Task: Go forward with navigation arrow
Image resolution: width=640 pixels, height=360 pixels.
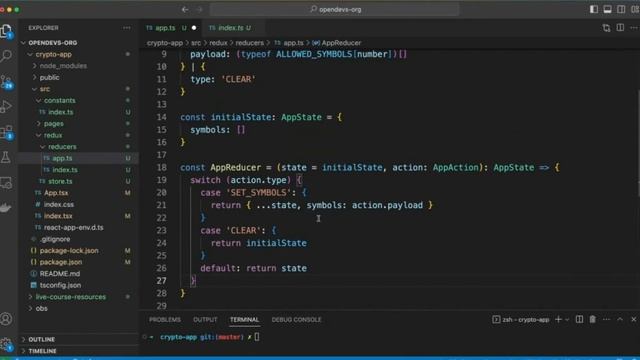Action: click(x=200, y=9)
